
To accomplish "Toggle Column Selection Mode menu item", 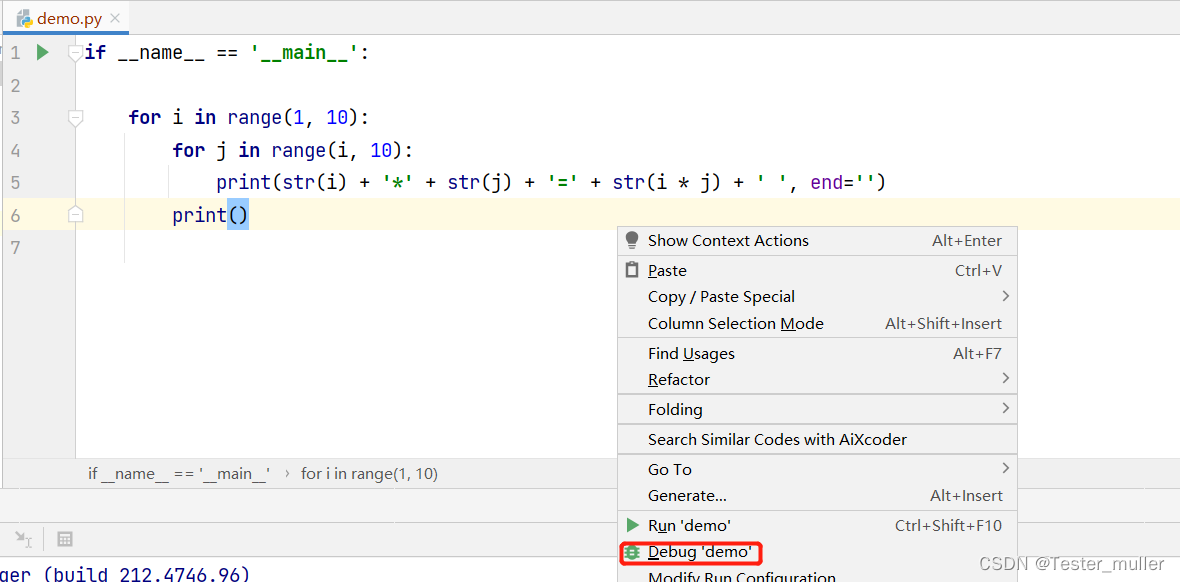I will pos(817,324).
